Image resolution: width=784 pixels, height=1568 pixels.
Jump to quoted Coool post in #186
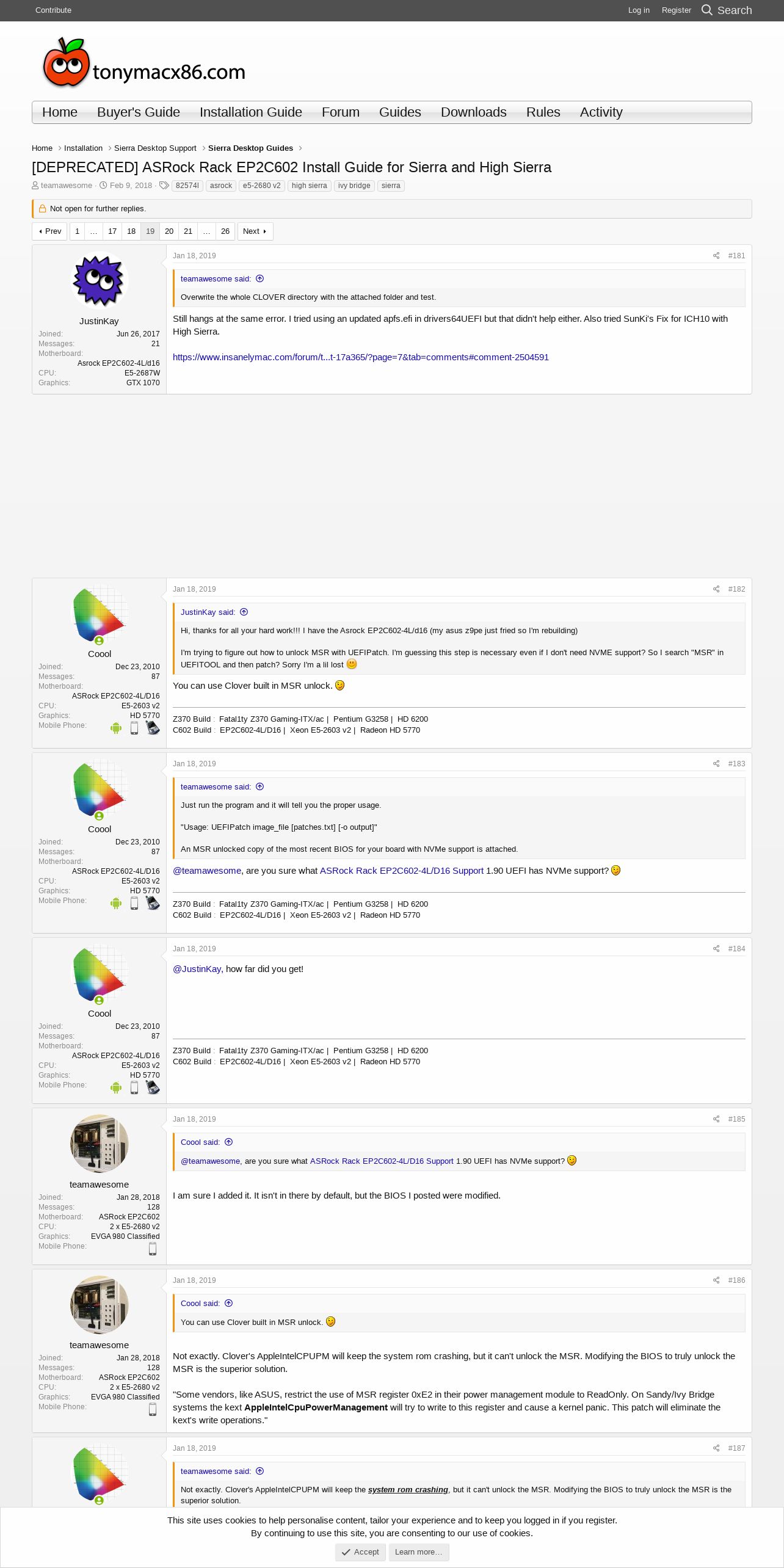tap(228, 1303)
